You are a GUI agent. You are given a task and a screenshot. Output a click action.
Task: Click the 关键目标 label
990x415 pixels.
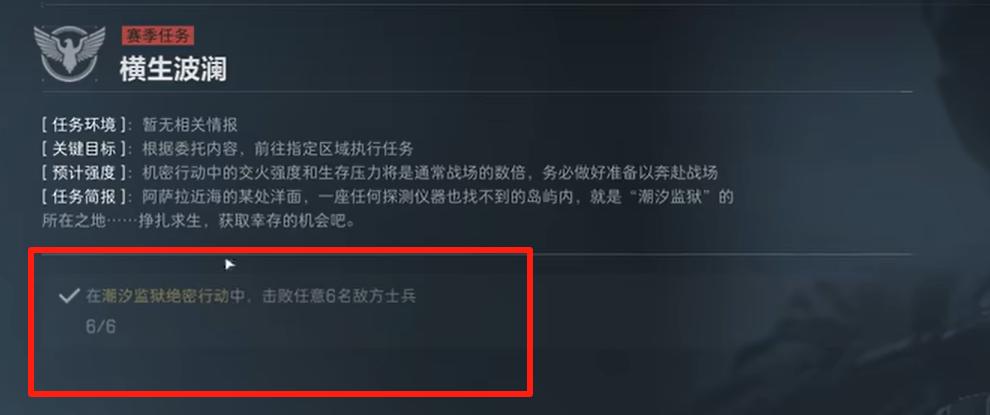(x=83, y=149)
